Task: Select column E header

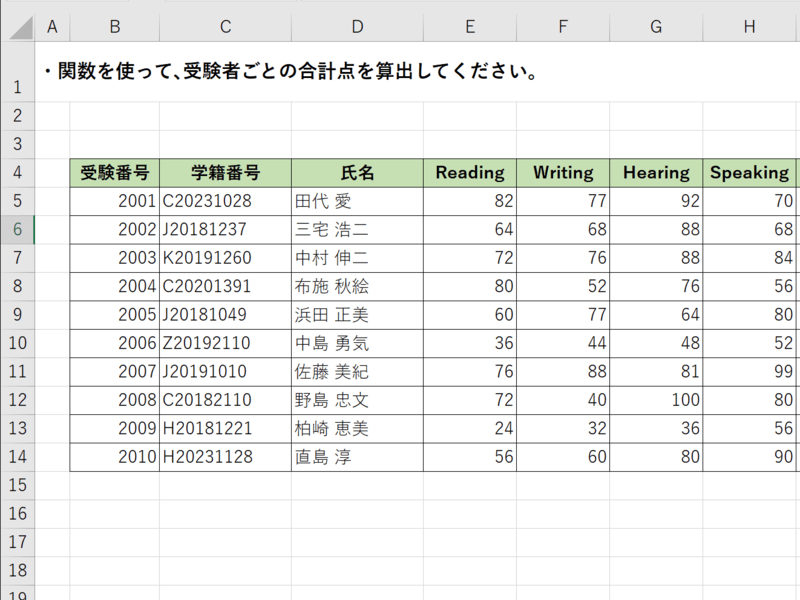Action: coord(470,27)
